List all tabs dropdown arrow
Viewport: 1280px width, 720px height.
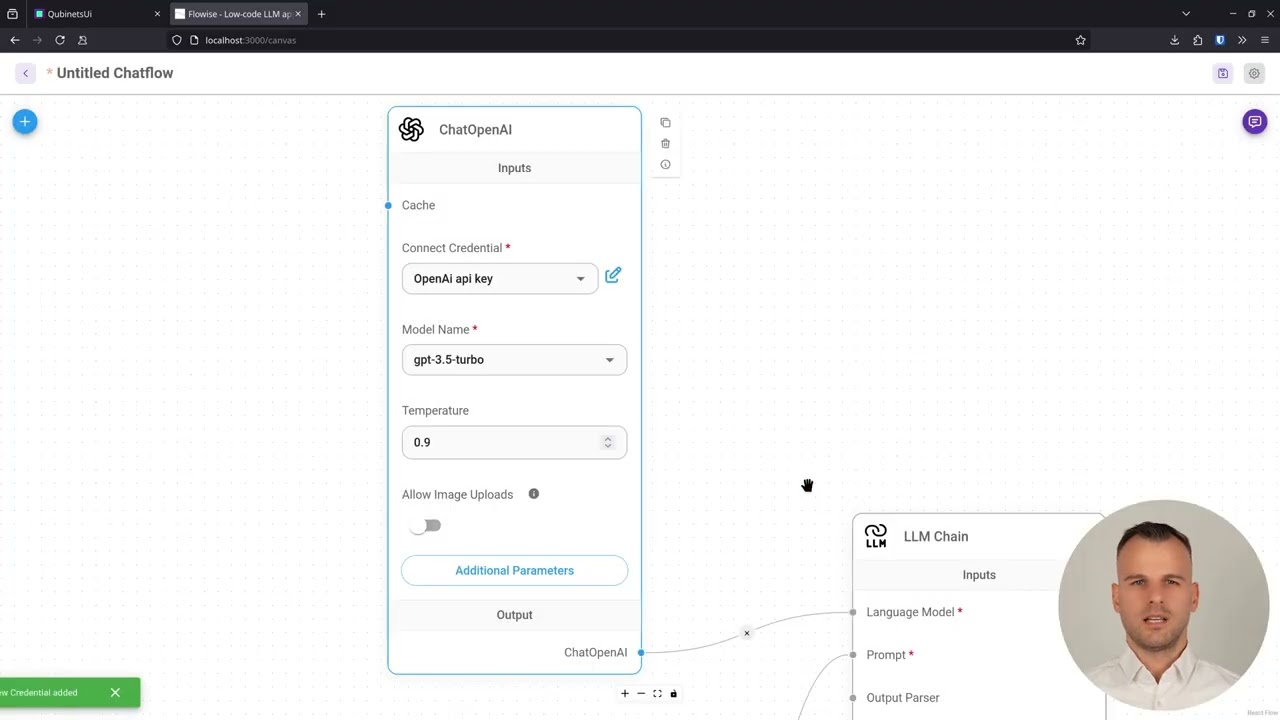pyautogui.click(x=1186, y=14)
